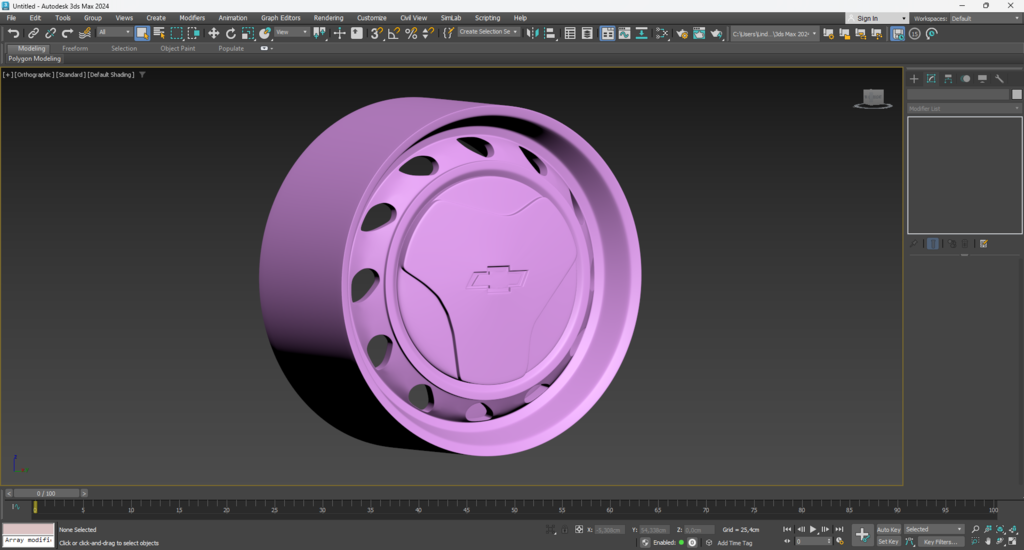Click the Undo arrow icon
This screenshot has width=1024, height=550.
point(14,33)
